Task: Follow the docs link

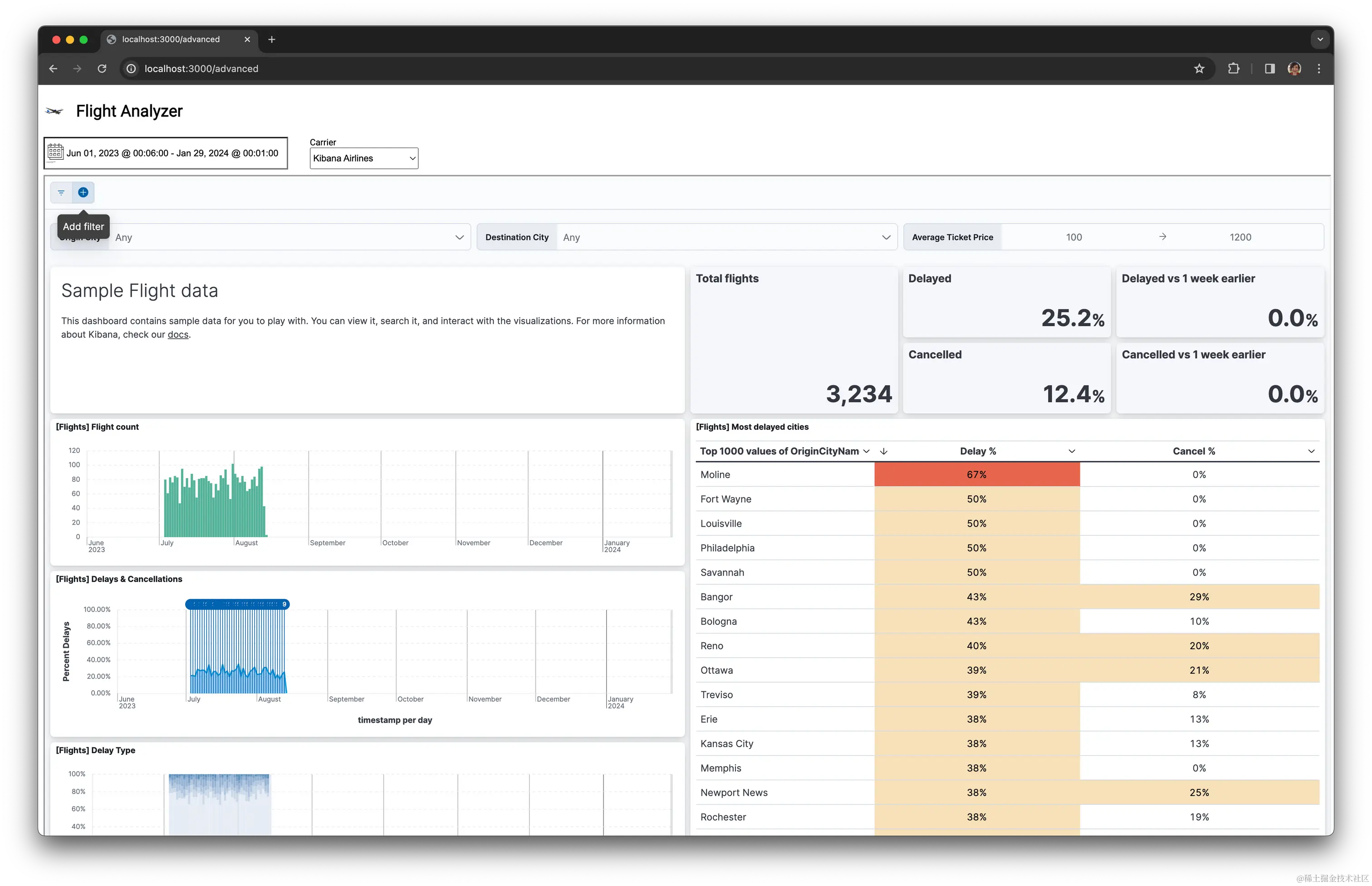Action: 178,335
